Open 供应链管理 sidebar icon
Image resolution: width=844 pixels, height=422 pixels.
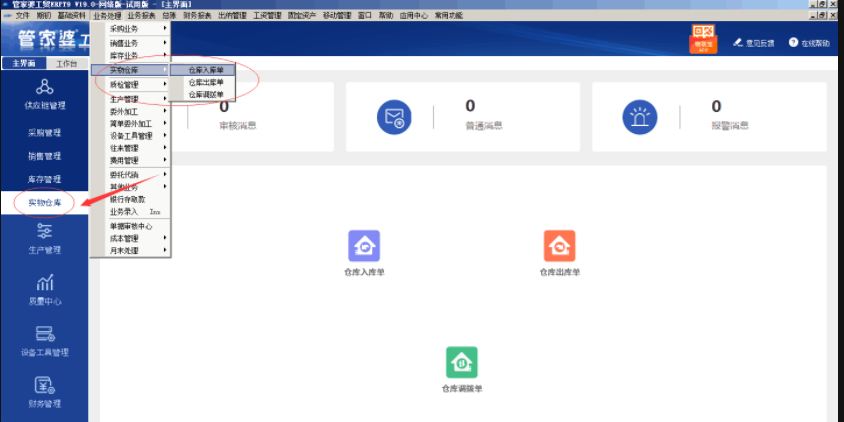pos(44,87)
